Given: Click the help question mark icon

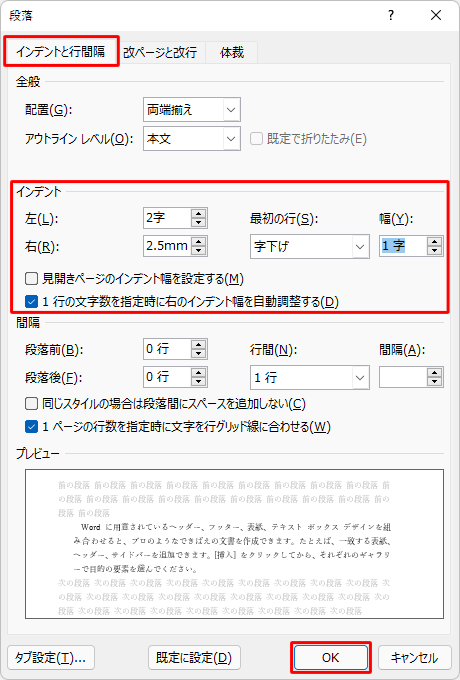Looking at the screenshot, I should [391, 16].
